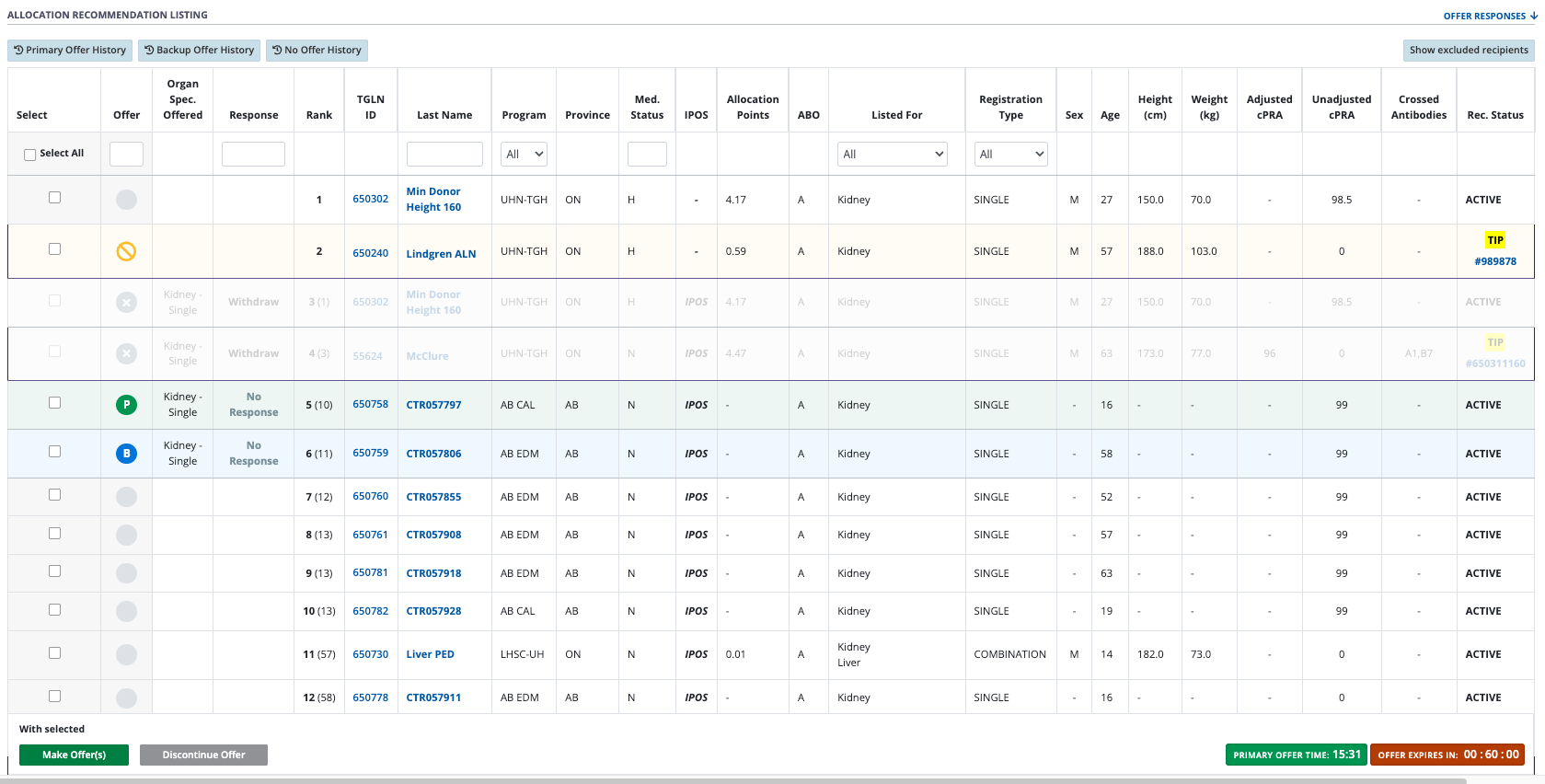Click the green Make Offer(s) button

pyautogui.click(x=74, y=755)
